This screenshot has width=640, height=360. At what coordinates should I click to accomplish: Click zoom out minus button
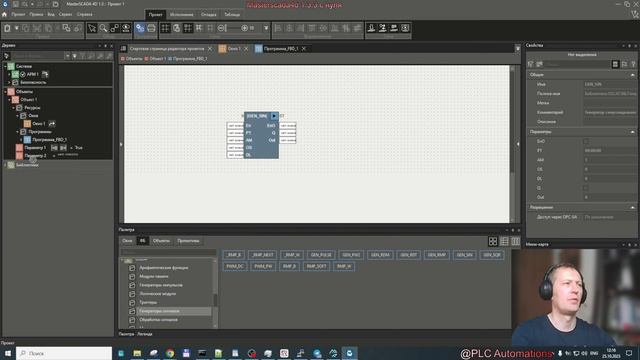[221, 28]
